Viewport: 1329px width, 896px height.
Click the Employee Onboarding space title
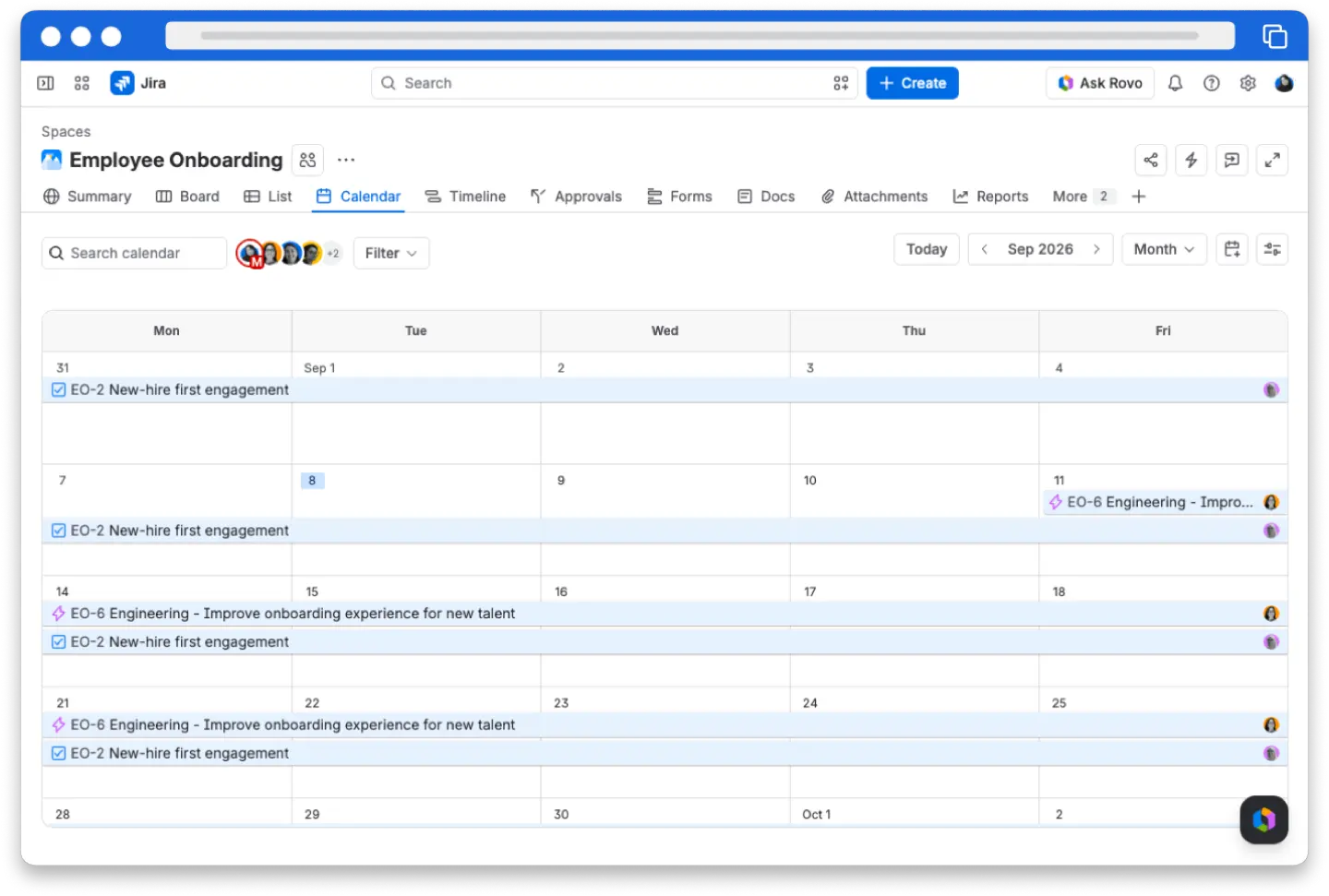tap(175, 161)
